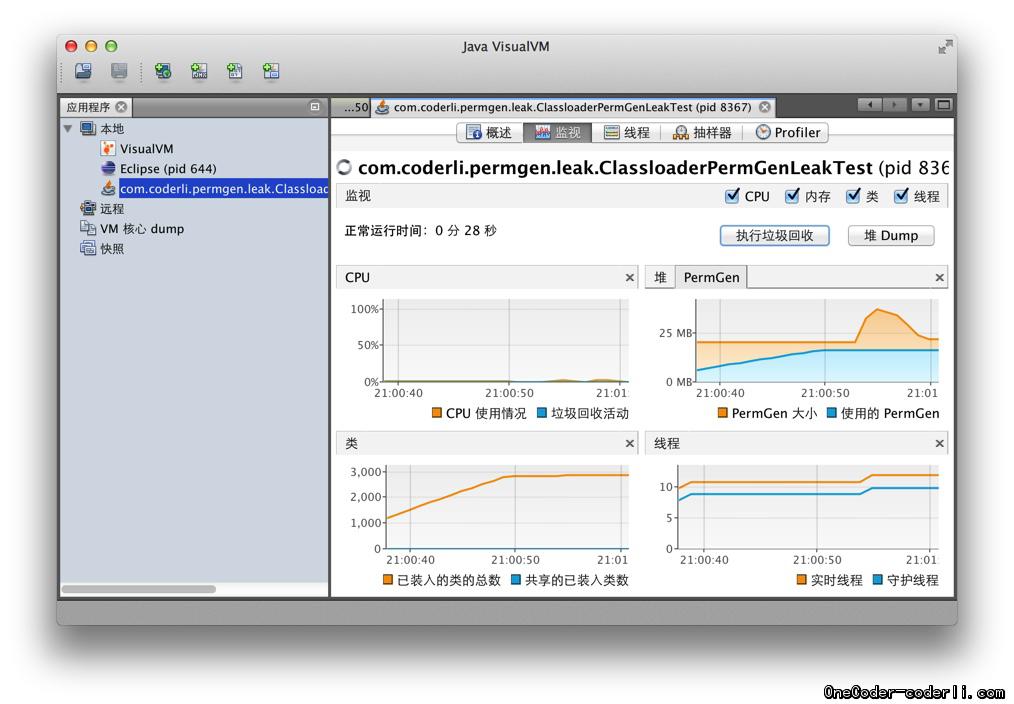Click the Add VM Coredump toolbar icon
1014x704 pixels.
pyautogui.click(x=235, y=71)
